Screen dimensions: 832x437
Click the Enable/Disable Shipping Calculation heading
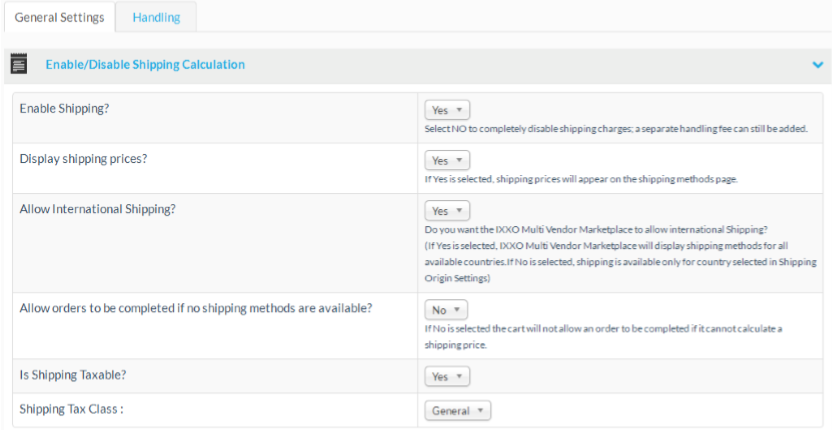click(x=145, y=65)
